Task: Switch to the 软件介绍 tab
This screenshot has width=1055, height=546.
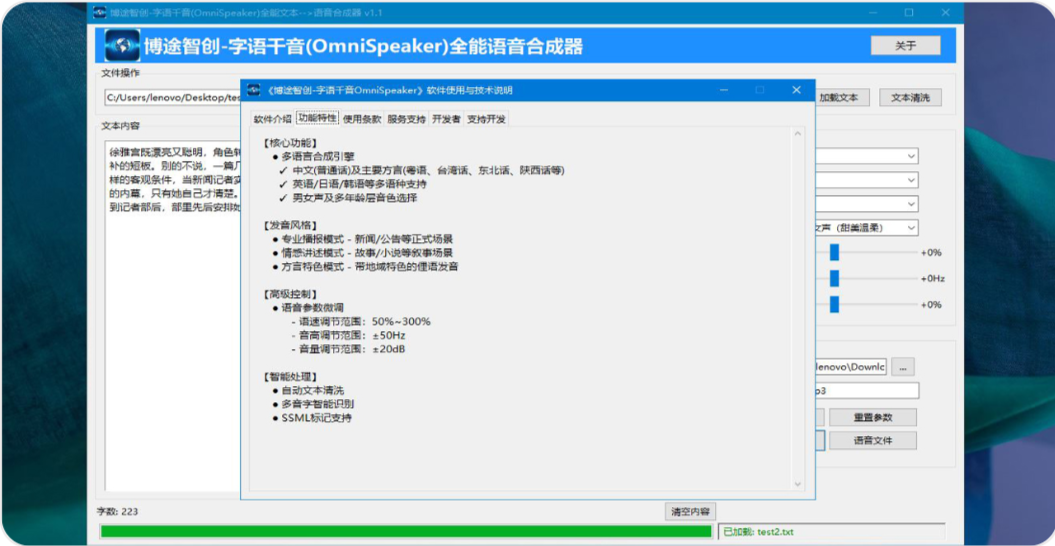Action: [272, 119]
